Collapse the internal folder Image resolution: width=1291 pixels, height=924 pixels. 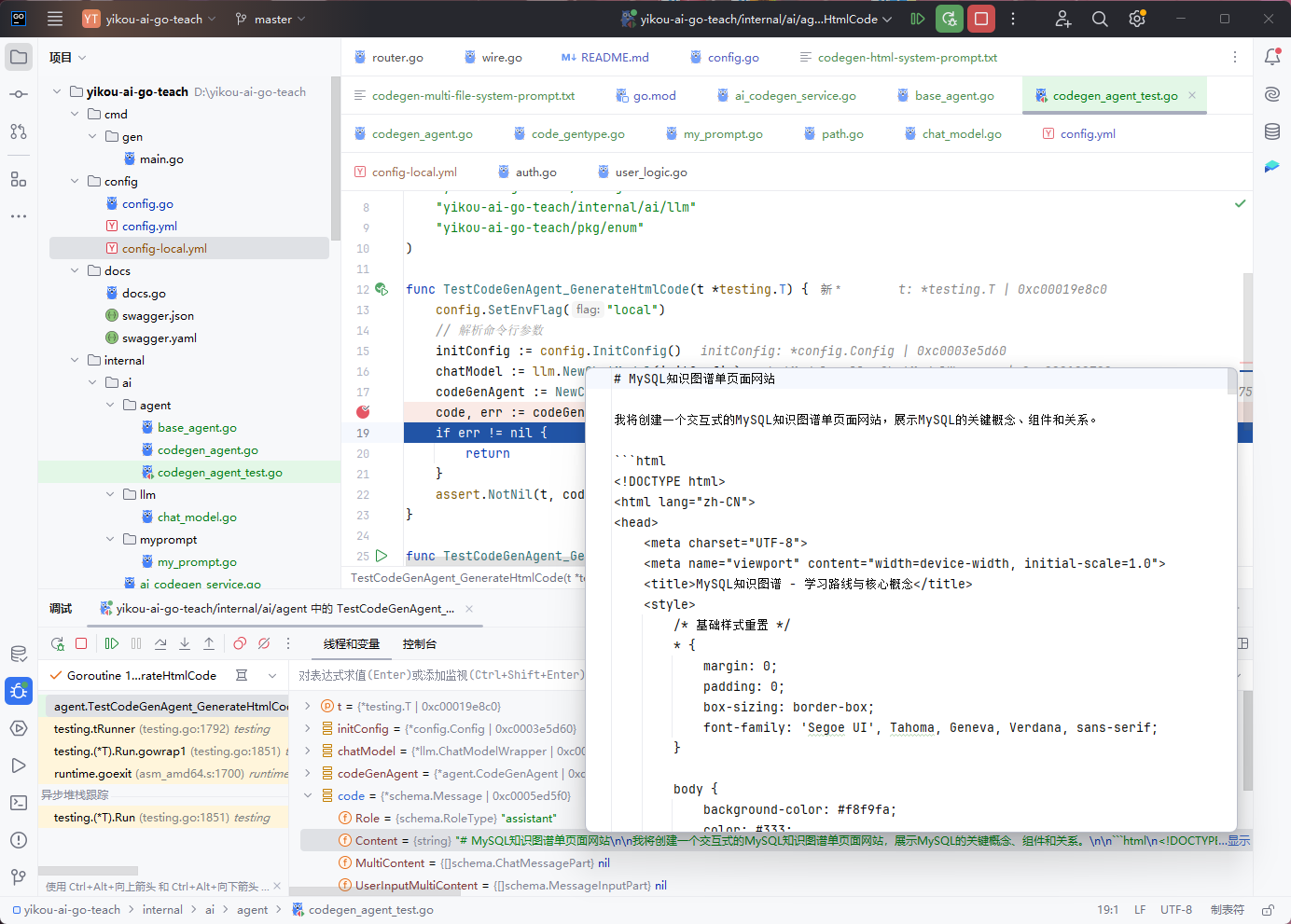tap(75, 360)
